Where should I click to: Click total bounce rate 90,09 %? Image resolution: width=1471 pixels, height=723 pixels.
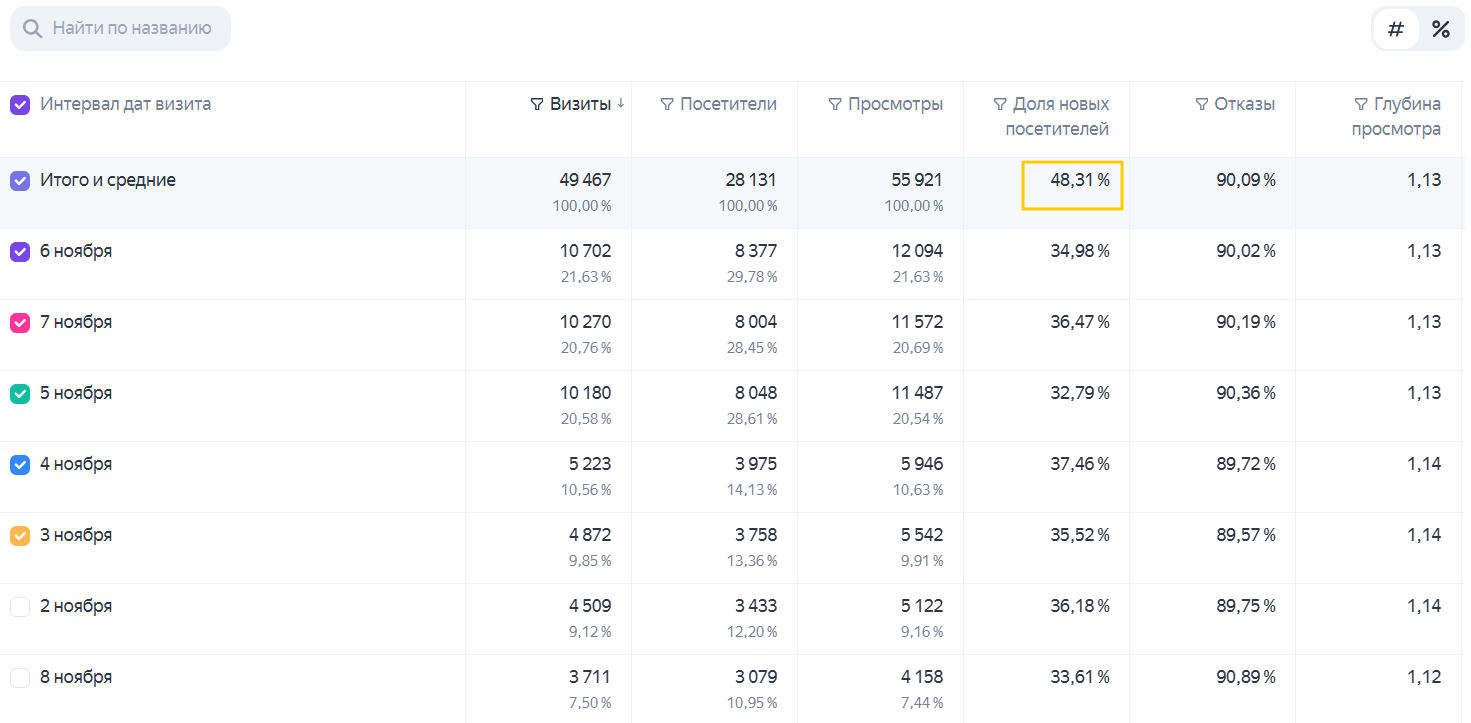1246,180
